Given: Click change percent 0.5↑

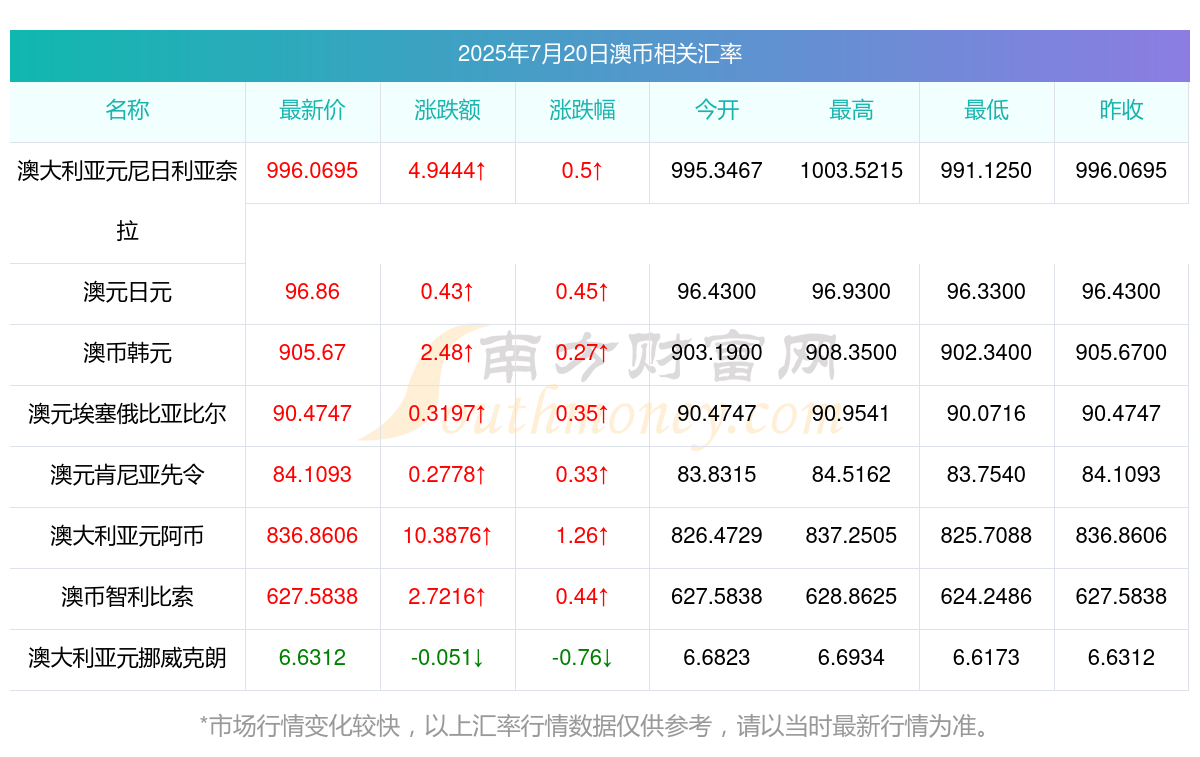Looking at the screenshot, I should click(583, 171).
